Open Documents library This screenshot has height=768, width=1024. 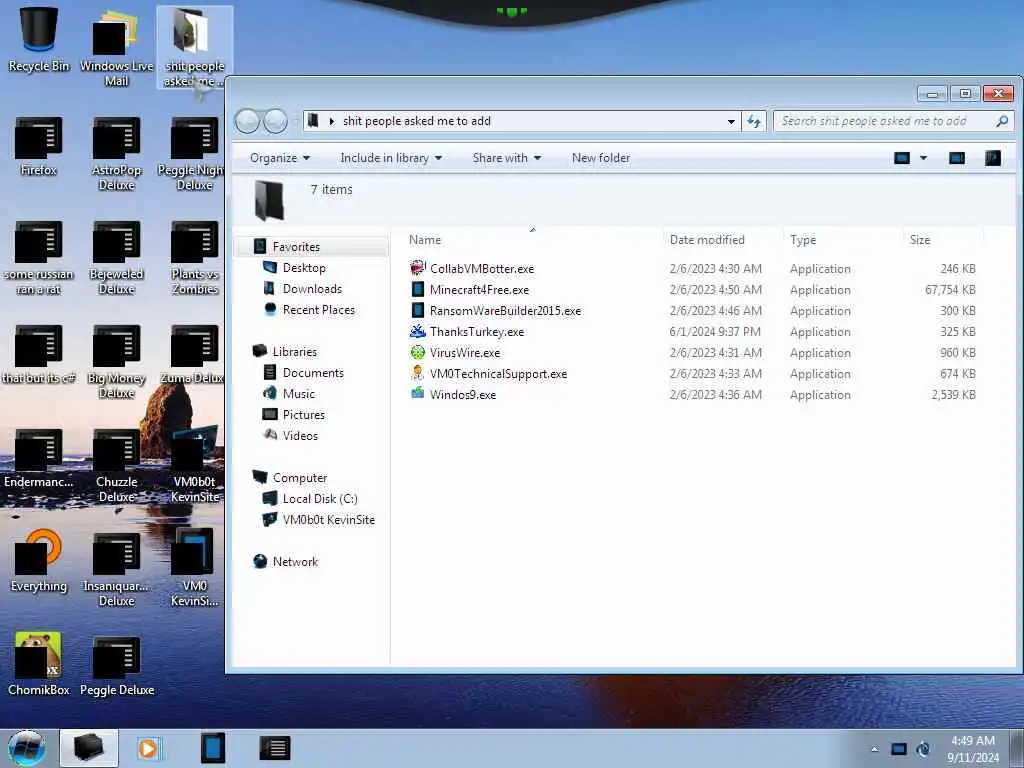pos(313,372)
